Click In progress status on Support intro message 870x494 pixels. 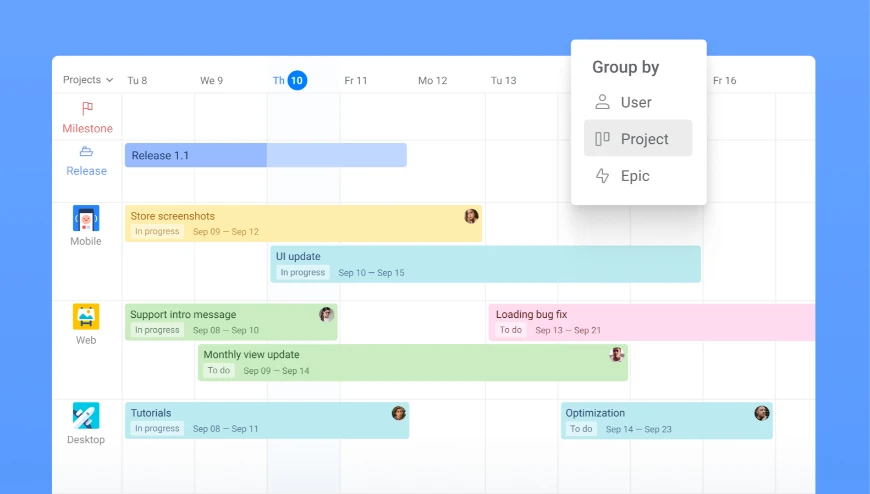(x=158, y=330)
